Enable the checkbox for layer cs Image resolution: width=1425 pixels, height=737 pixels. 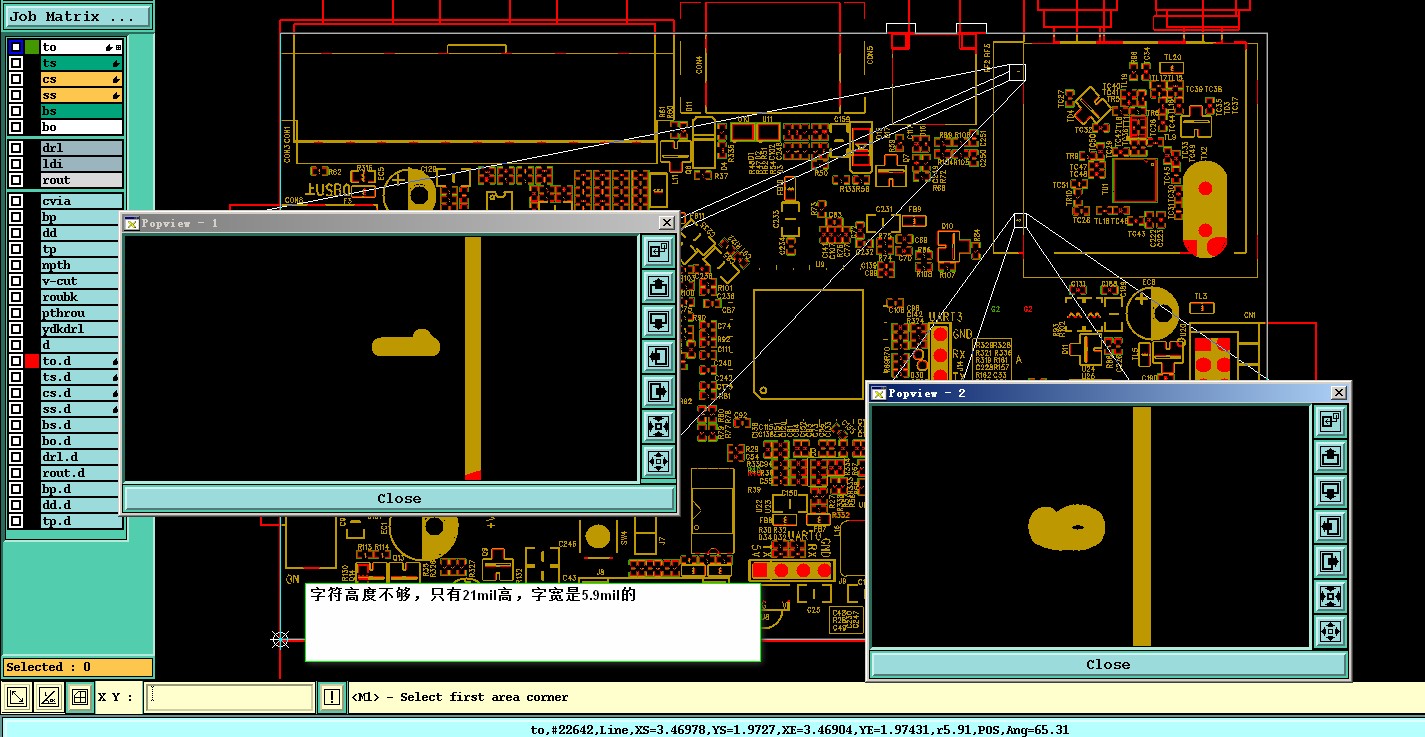16,79
